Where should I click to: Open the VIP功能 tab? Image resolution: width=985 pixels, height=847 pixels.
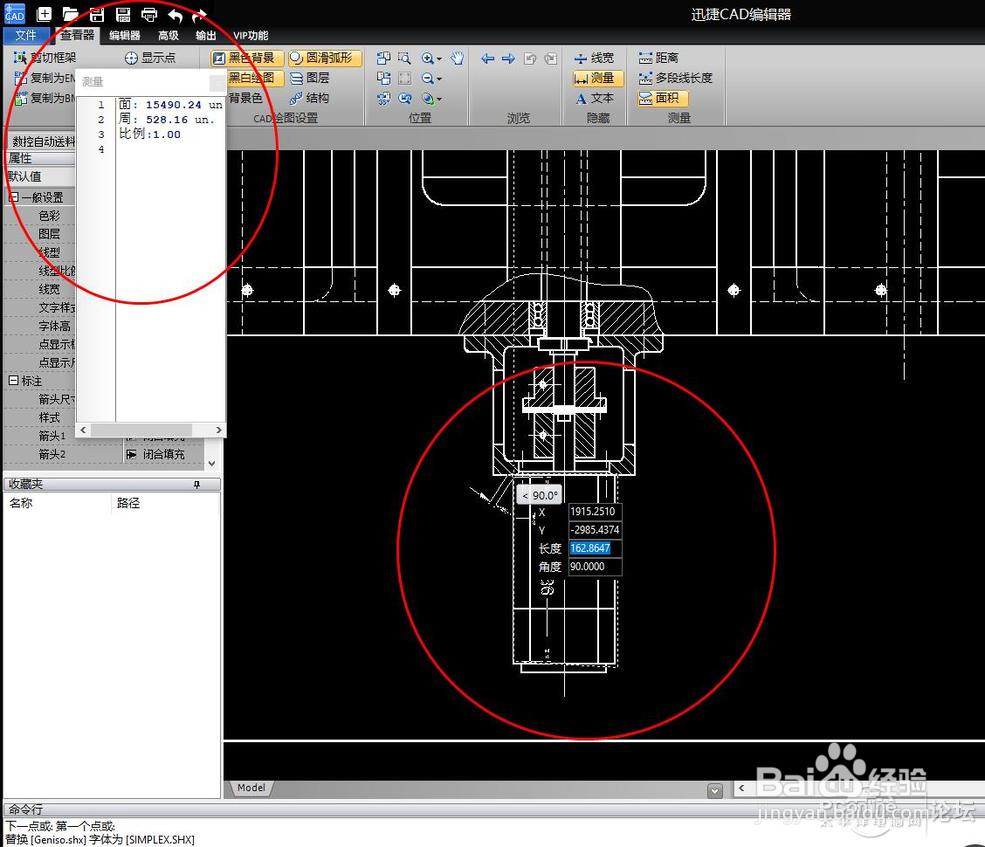251,35
